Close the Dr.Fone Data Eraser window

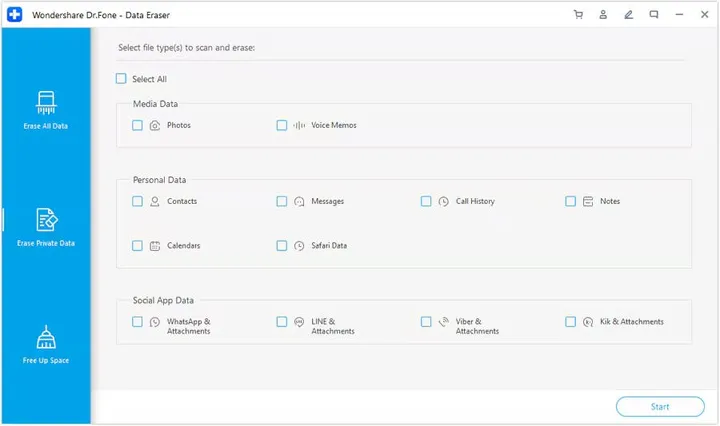click(x=704, y=15)
